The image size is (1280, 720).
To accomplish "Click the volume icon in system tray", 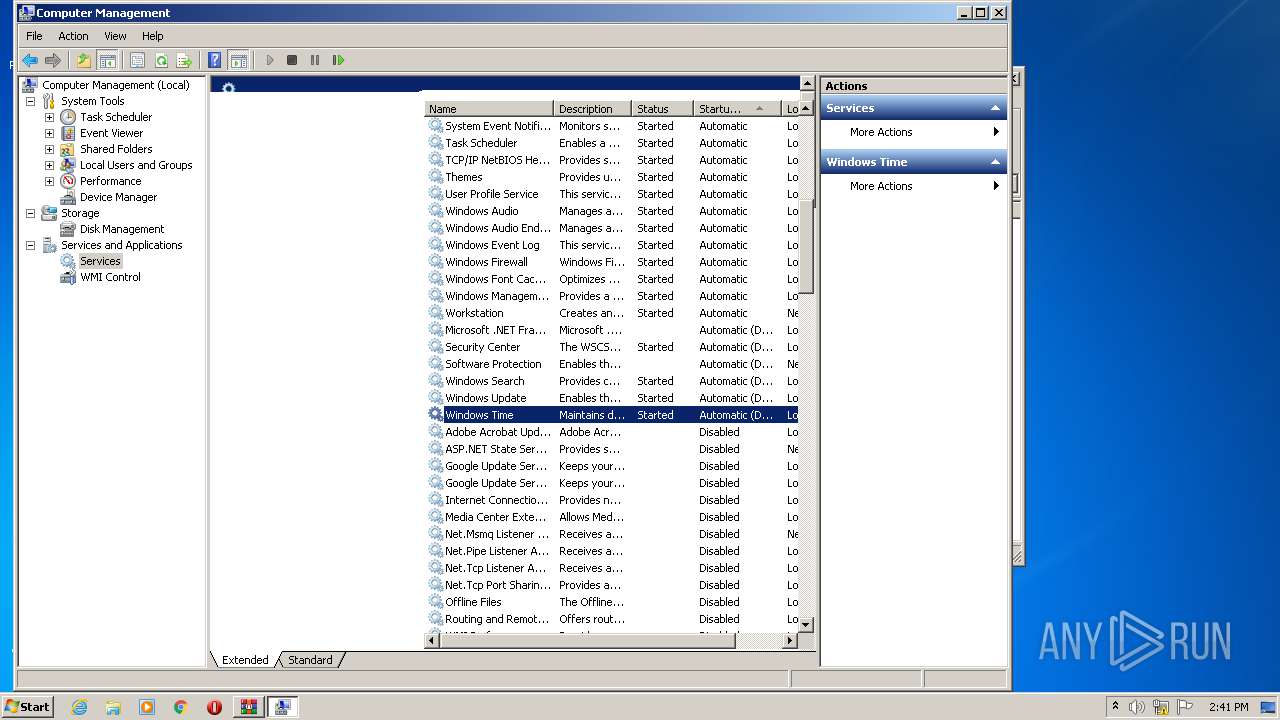I will pos(1137,707).
